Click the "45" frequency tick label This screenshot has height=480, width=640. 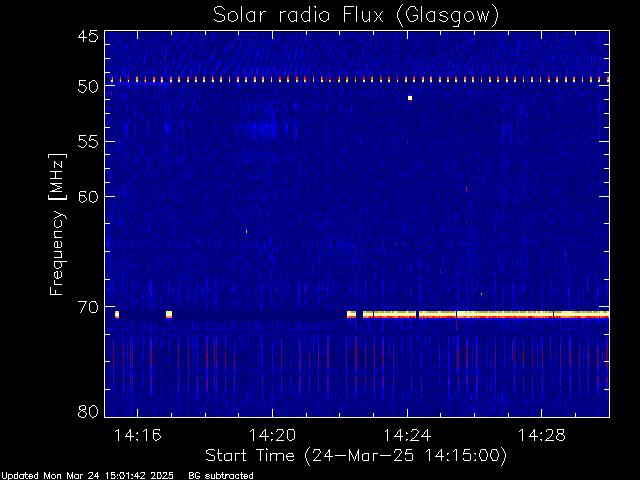(x=88, y=36)
